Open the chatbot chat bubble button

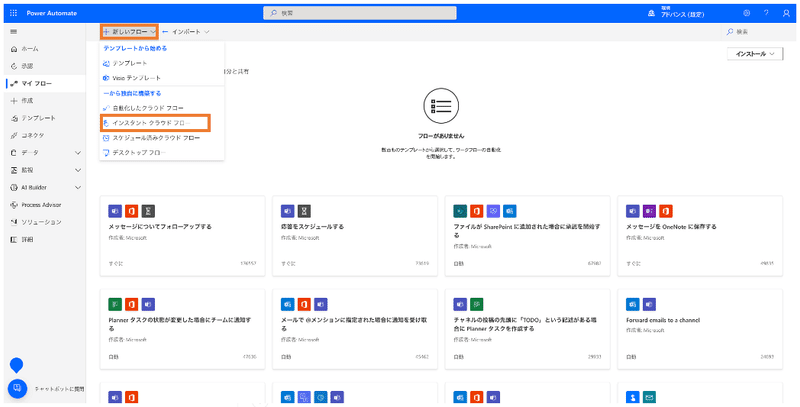pyautogui.click(x=17, y=389)
